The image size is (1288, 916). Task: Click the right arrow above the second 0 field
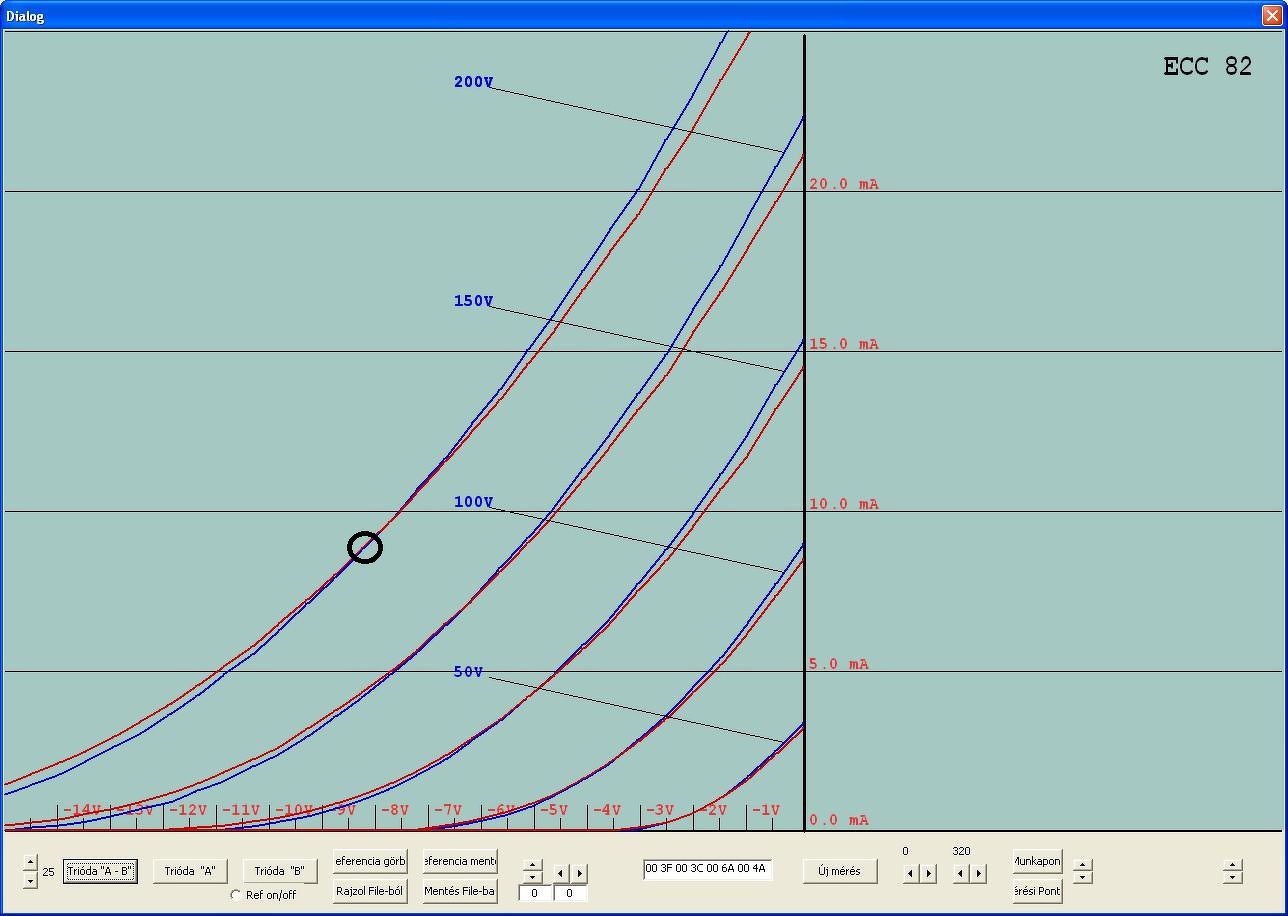579,873
